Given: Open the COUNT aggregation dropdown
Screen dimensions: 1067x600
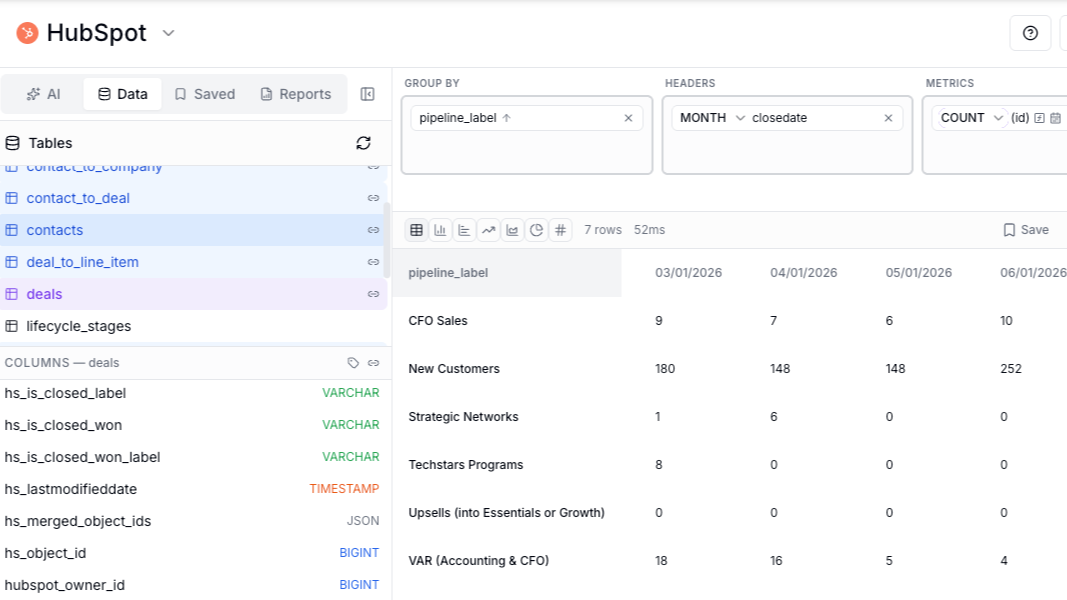Looking at the screenshot, I should [971, 118].
